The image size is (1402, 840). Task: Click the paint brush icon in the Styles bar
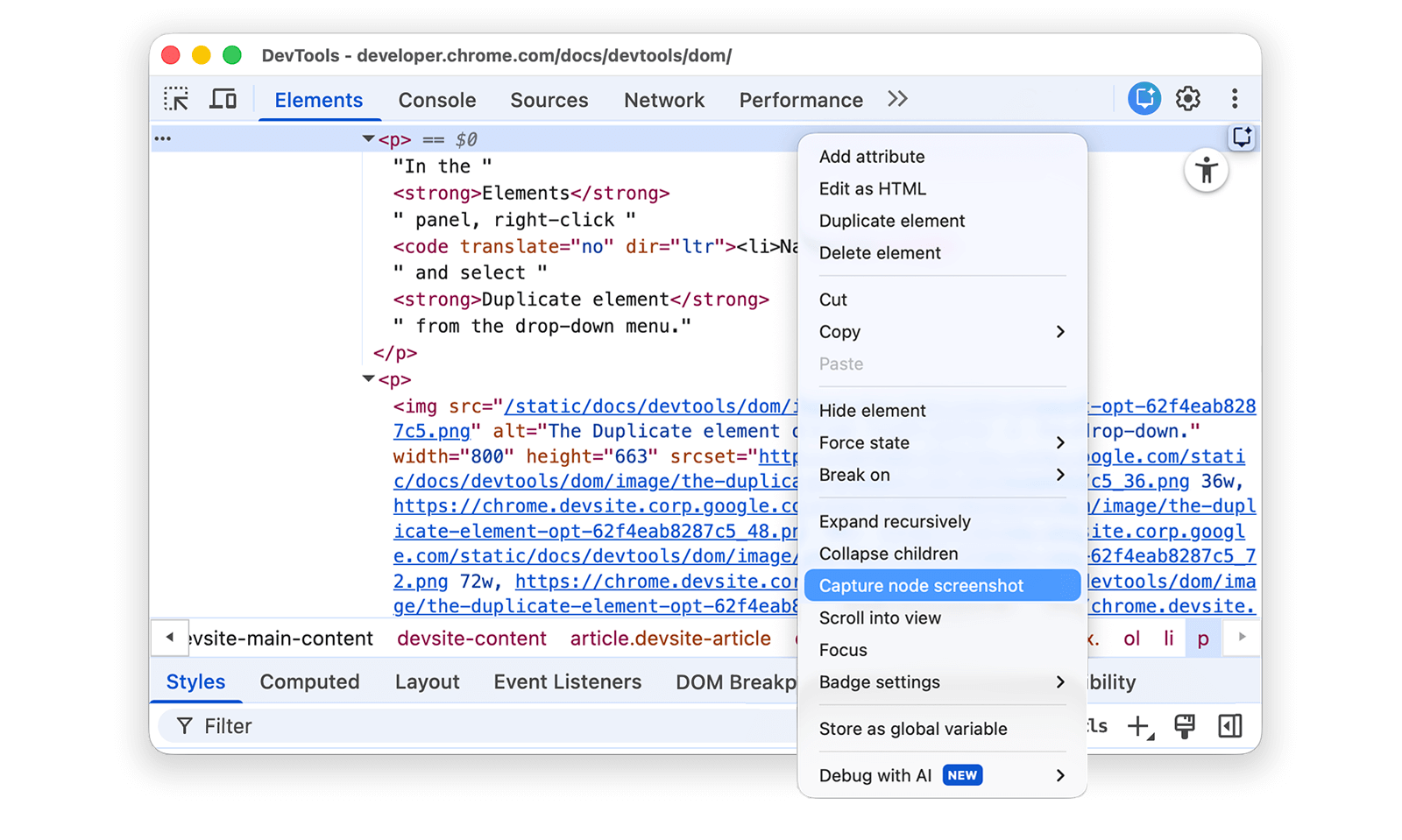(1185, 725)
